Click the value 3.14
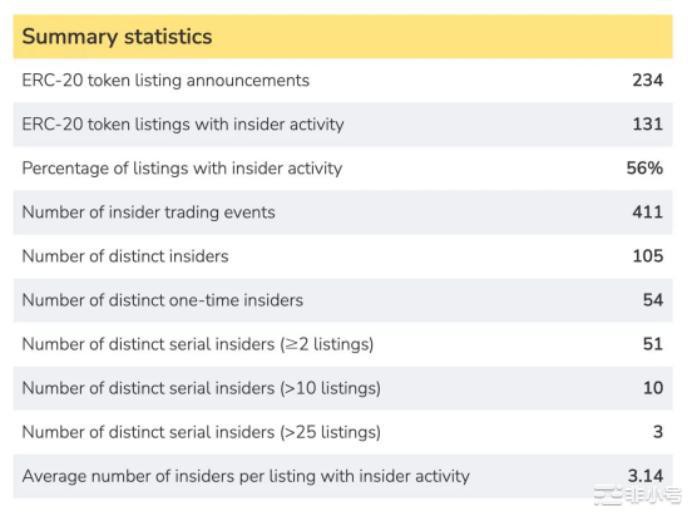690x514 pixels. point(645,476)
